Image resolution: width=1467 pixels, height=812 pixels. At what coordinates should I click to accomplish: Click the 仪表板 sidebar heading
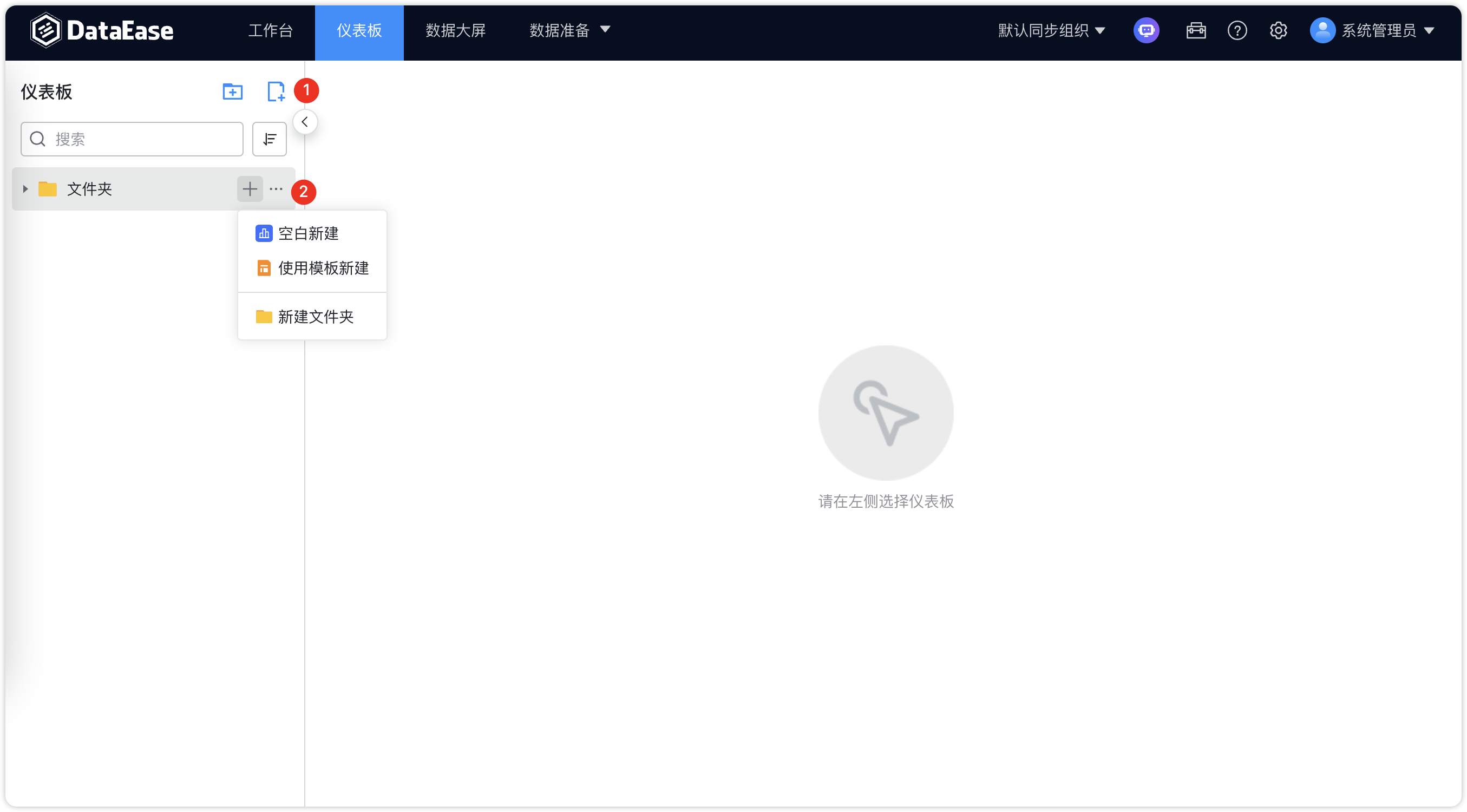click(x=47, y=91)
